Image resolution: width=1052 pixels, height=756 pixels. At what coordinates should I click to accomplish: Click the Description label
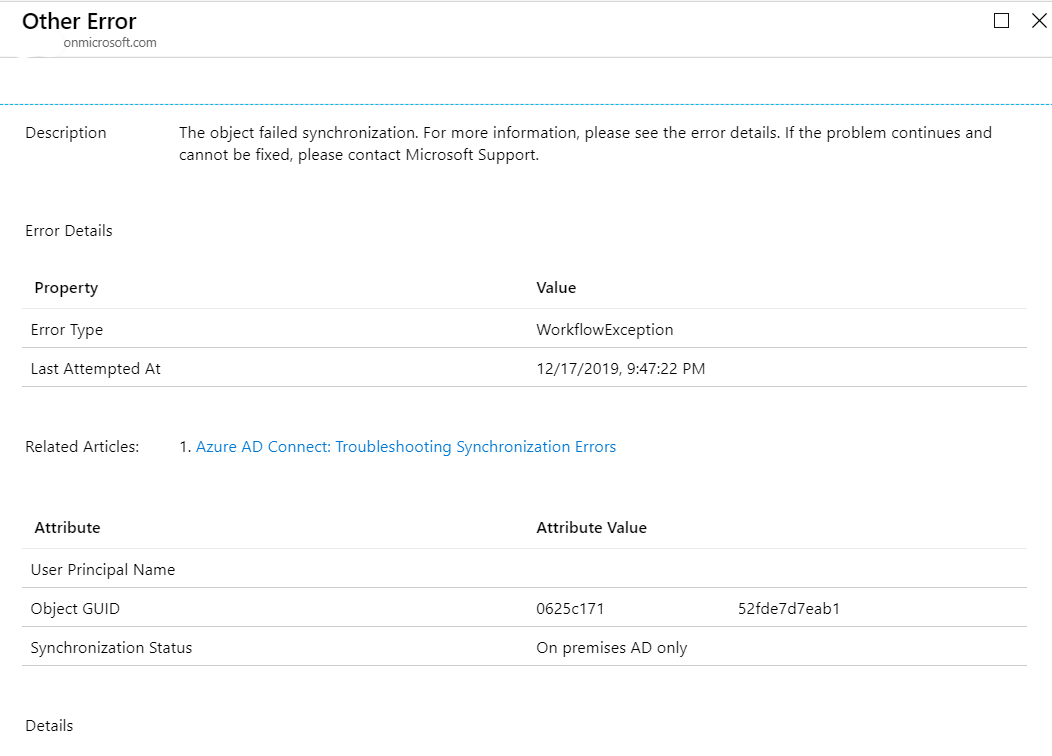coord(65,132)
